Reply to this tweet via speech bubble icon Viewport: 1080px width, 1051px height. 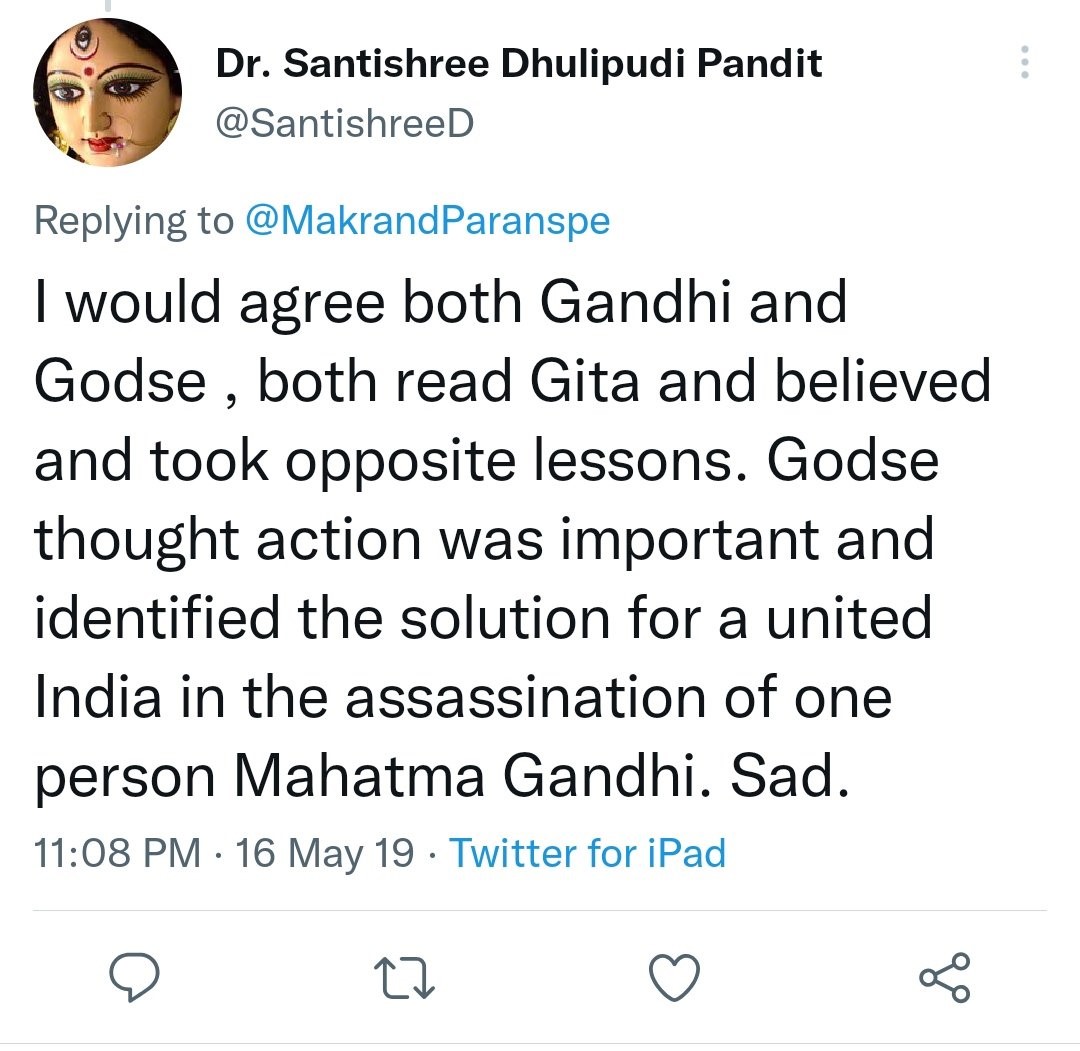coord(135,977)
